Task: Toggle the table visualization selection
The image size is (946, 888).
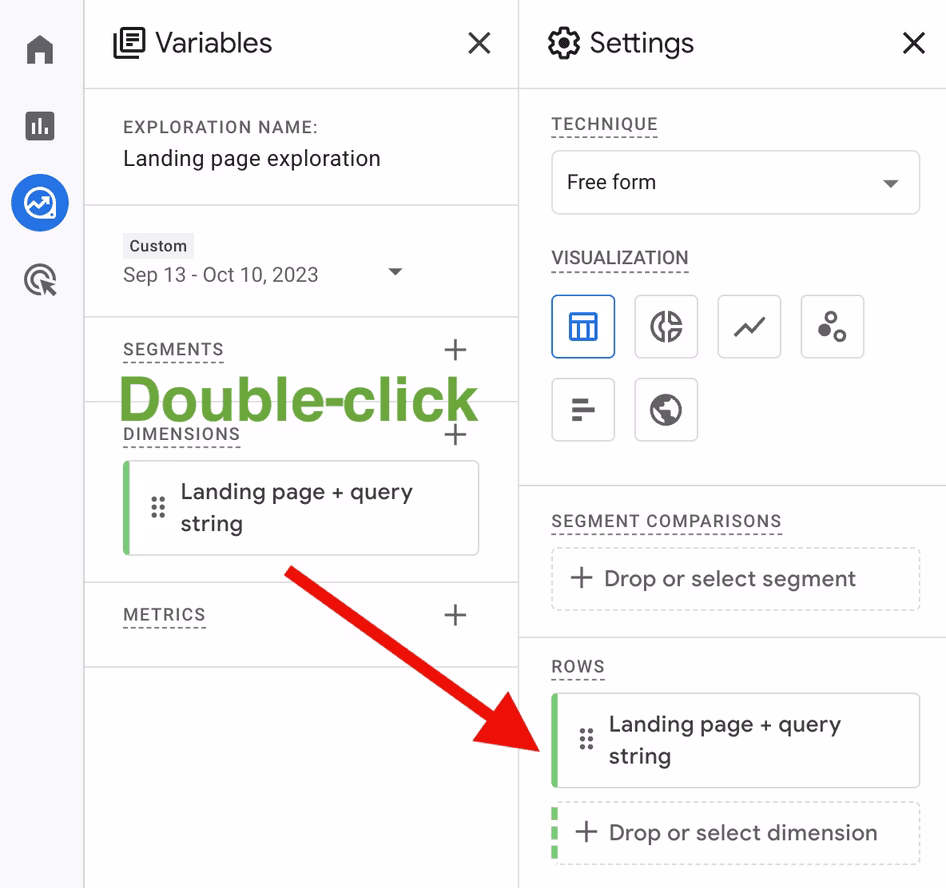Action: pos(583,327)
